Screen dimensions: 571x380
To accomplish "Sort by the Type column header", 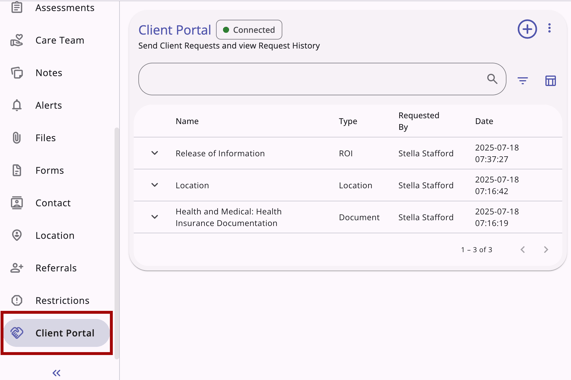I will 348,121.
